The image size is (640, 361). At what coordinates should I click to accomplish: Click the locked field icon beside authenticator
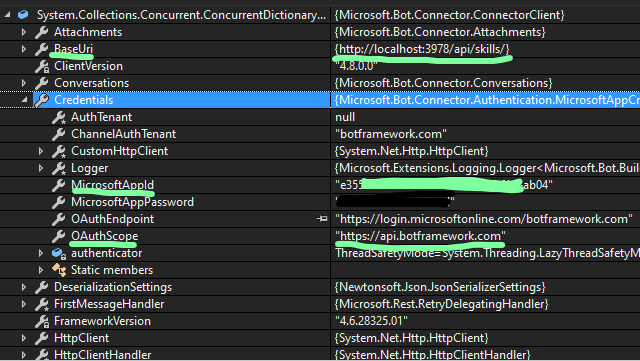pos(59,253)
